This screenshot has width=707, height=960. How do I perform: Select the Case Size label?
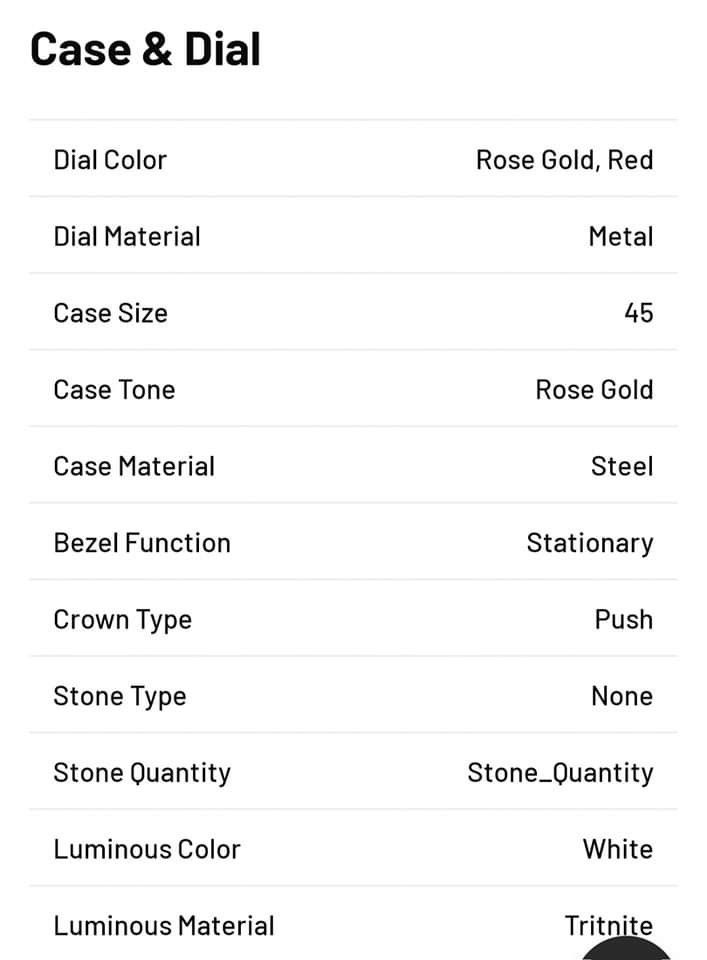point(111,313)
